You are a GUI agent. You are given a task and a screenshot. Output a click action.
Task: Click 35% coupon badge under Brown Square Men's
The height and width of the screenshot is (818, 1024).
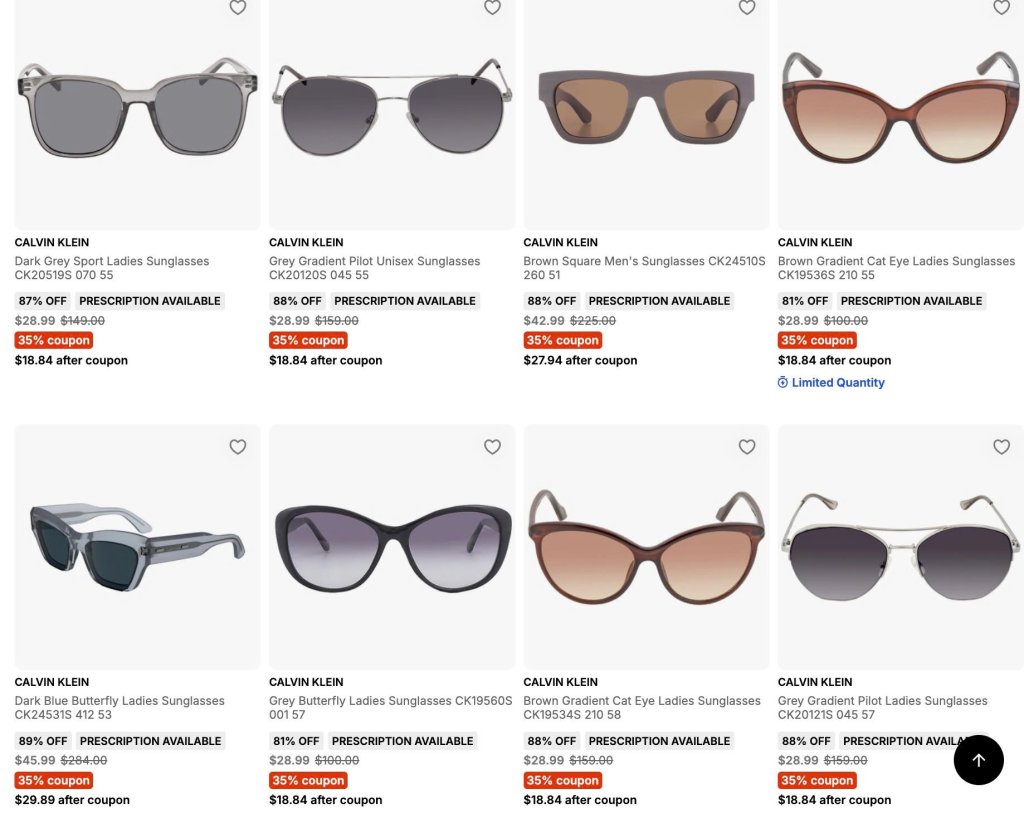(562, 340)
